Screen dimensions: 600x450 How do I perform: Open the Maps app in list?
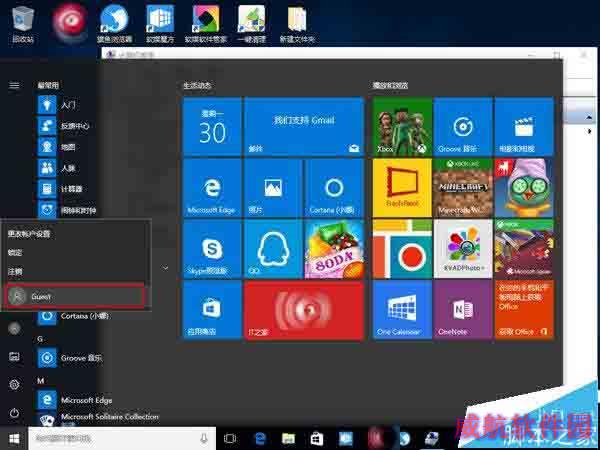tap(57, 147)
